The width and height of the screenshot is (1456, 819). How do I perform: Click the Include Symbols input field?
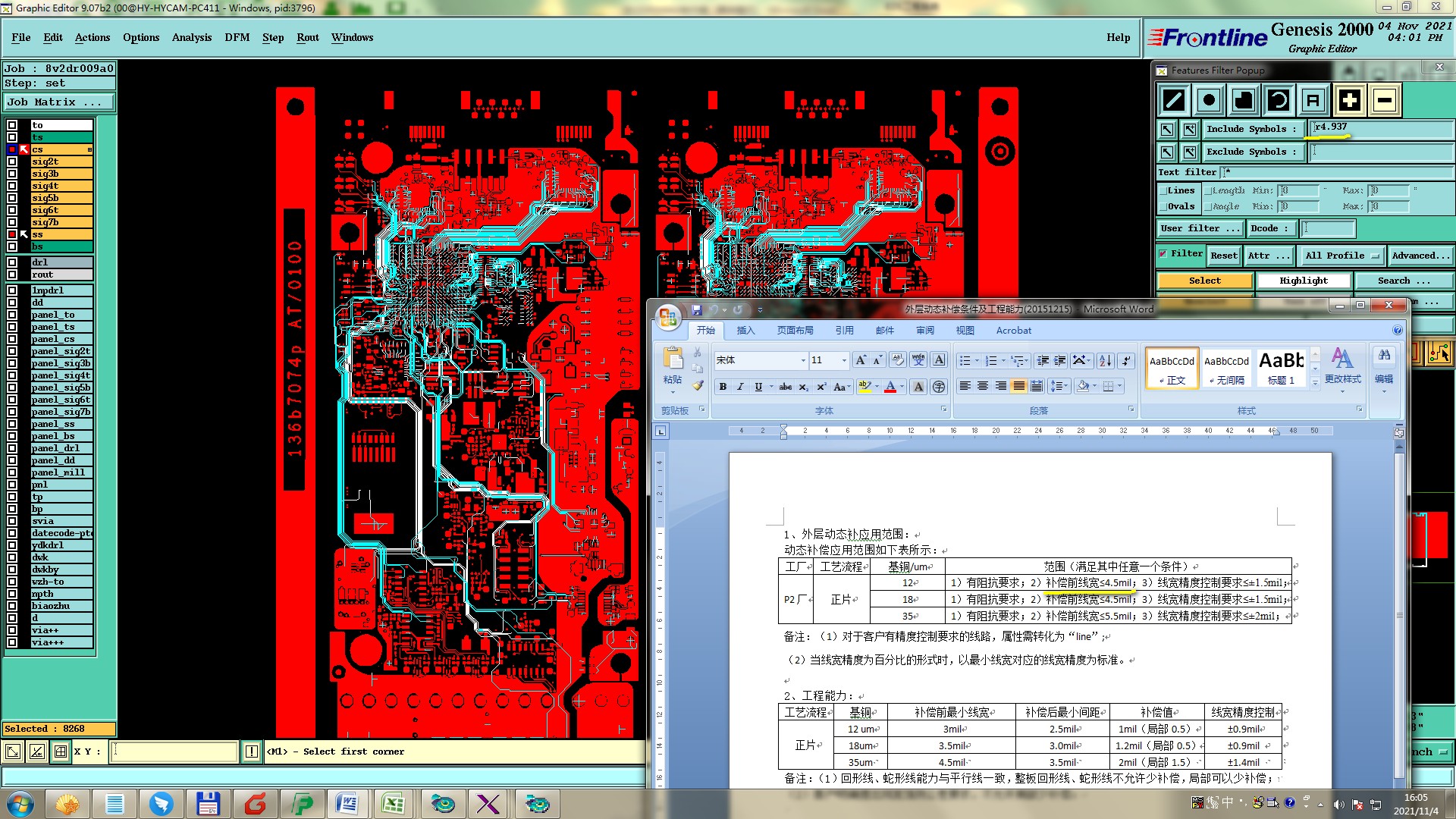[x=1380, y=128]
